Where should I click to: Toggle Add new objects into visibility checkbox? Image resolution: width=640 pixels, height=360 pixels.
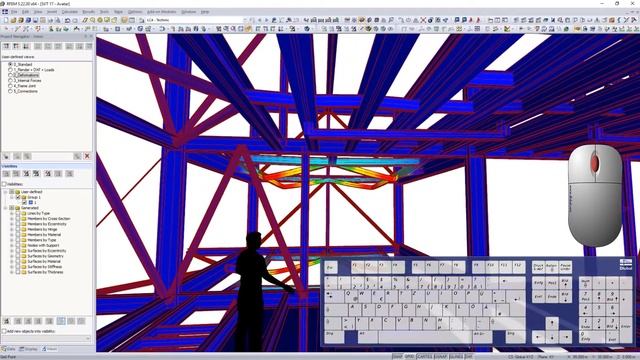pyautogui.click(x=4, y=331)
